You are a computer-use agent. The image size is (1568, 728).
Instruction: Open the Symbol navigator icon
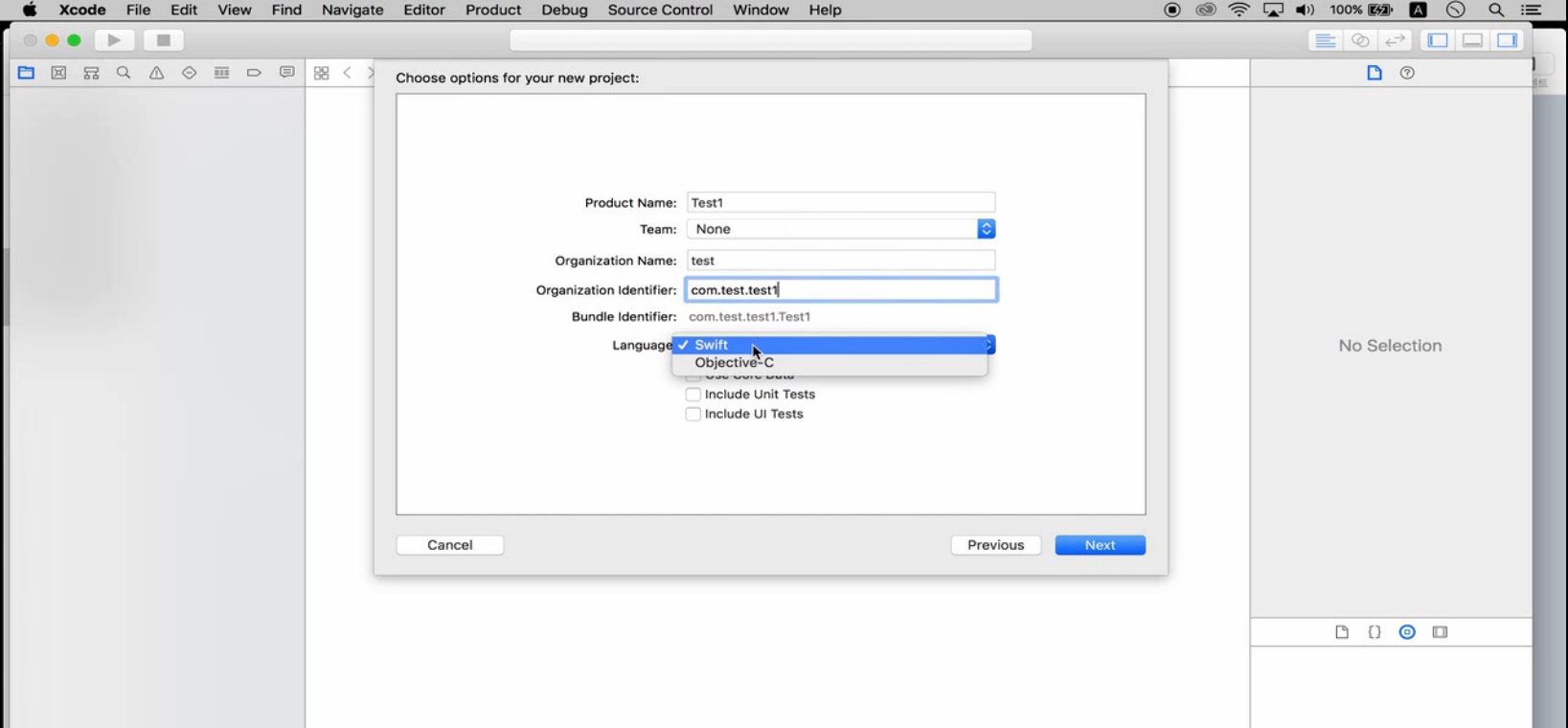[91, 73]
